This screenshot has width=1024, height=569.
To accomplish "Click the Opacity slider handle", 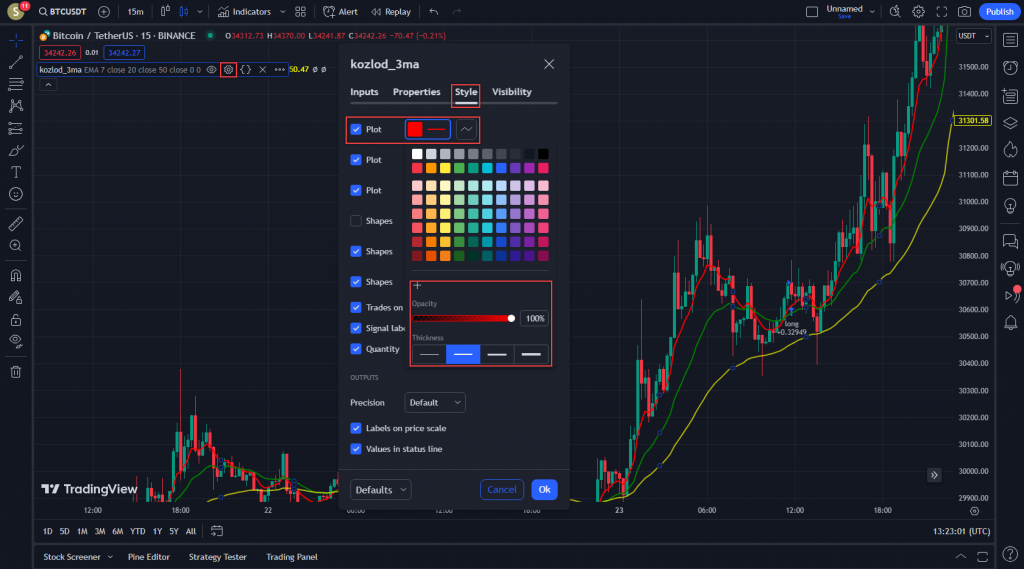I will click(x=511, y=318).
